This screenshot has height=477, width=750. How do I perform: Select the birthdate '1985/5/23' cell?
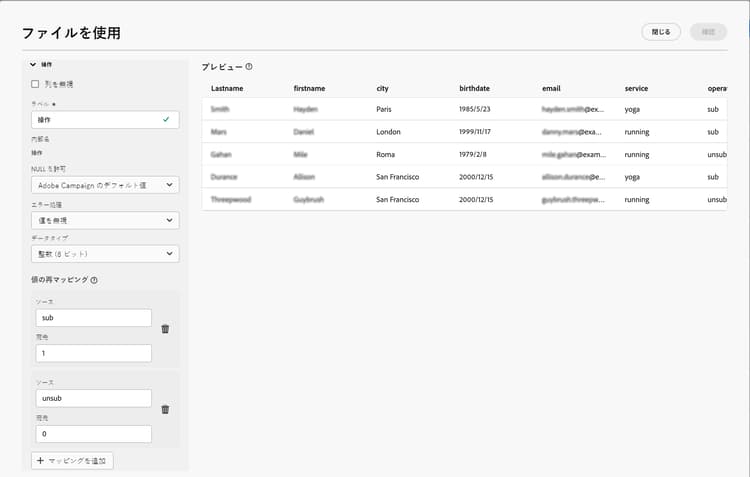(474, 109)
